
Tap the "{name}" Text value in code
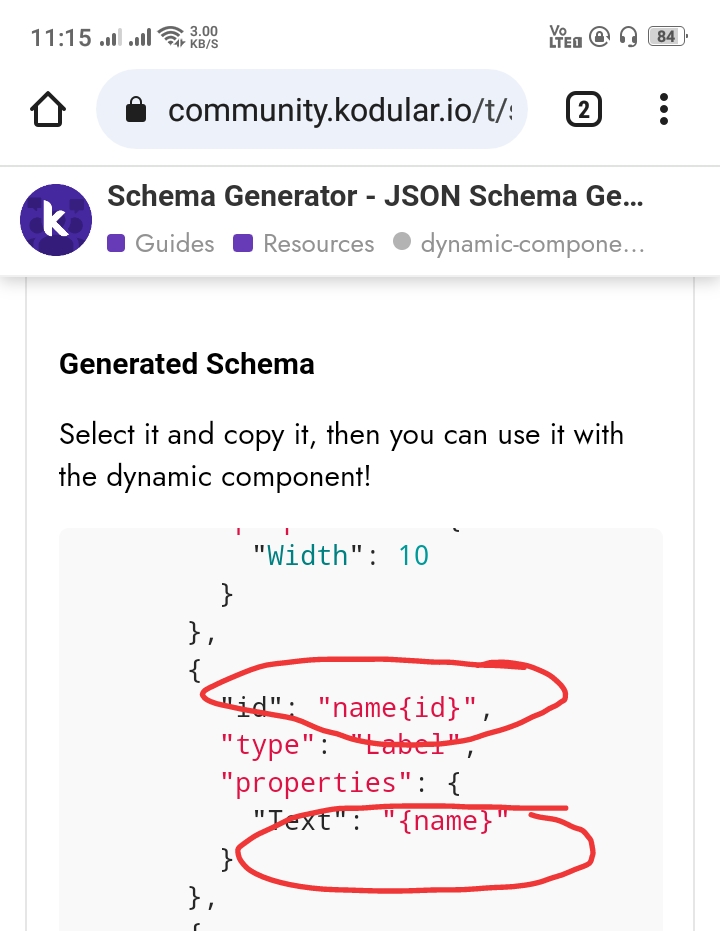click(x=445, y=821)
